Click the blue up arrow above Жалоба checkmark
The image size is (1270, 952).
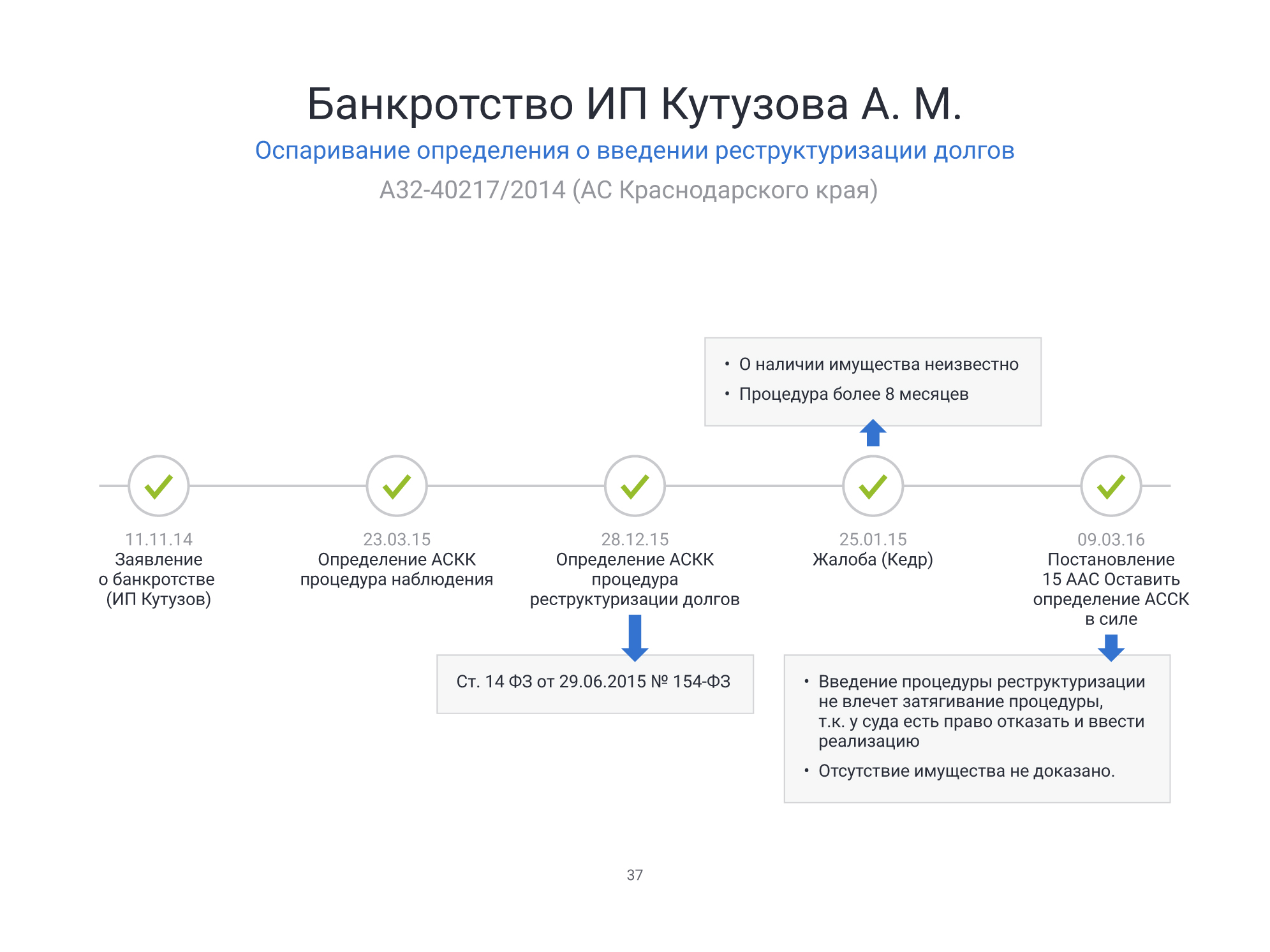[873, 434]
